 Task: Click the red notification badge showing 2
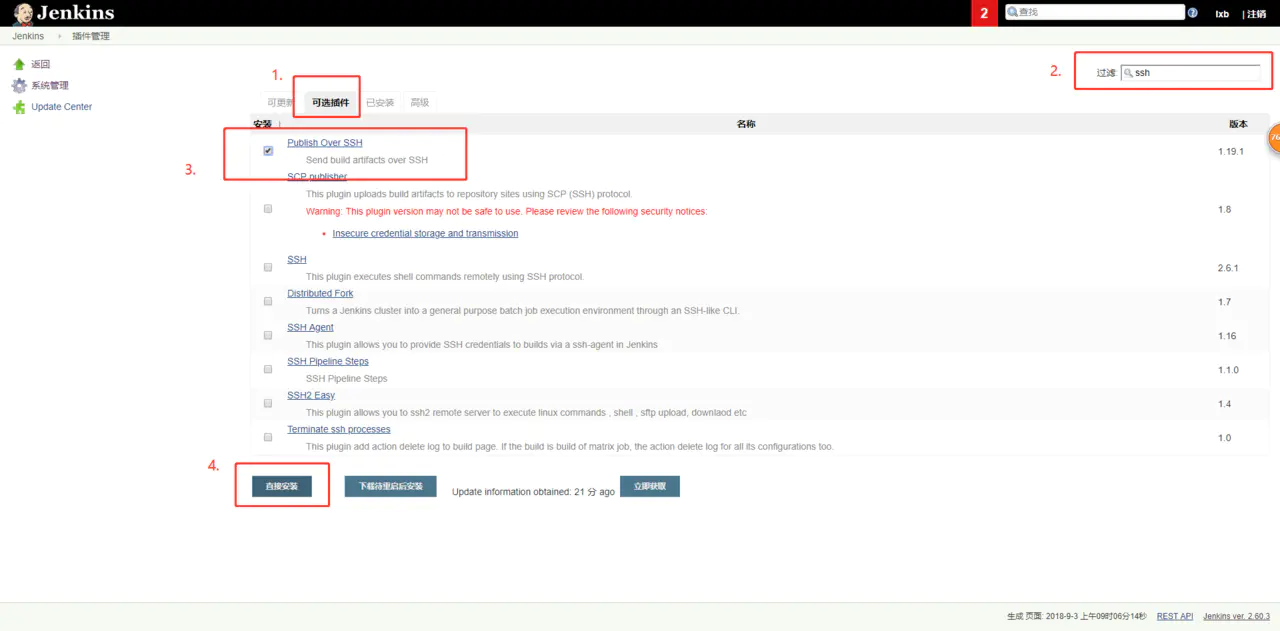[982, 13]
